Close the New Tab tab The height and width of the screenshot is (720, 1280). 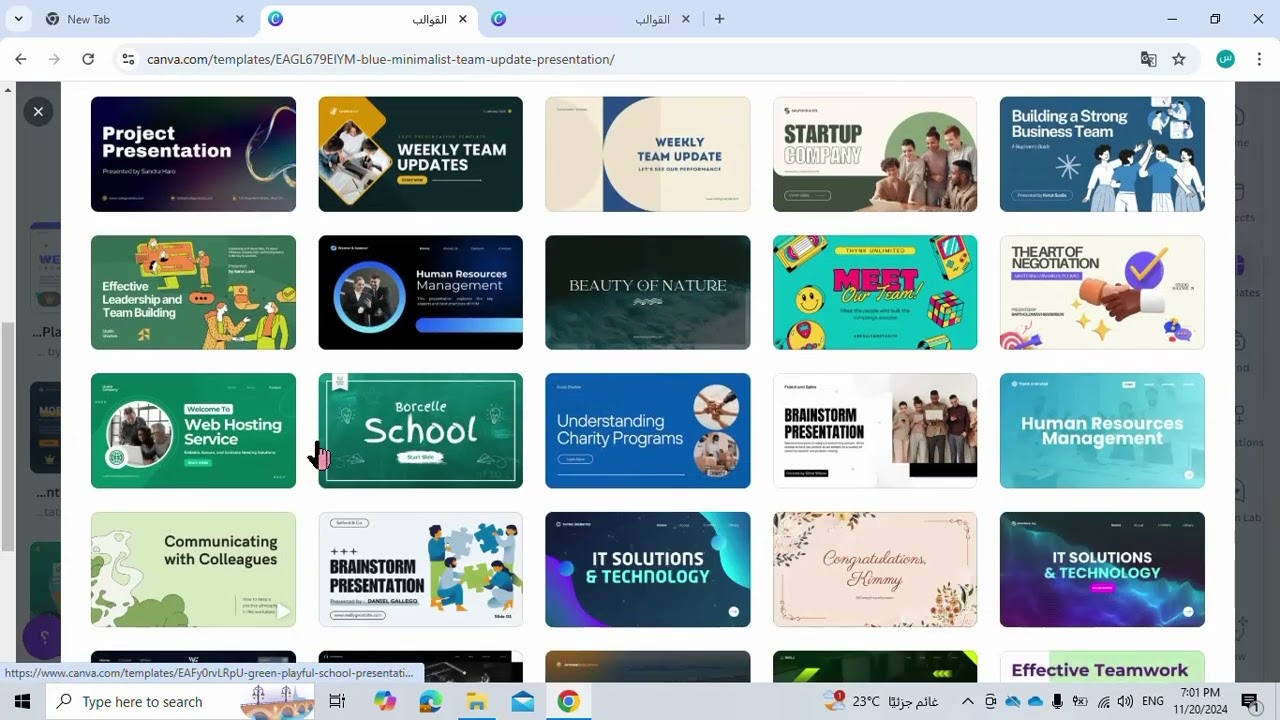(239, 19)
